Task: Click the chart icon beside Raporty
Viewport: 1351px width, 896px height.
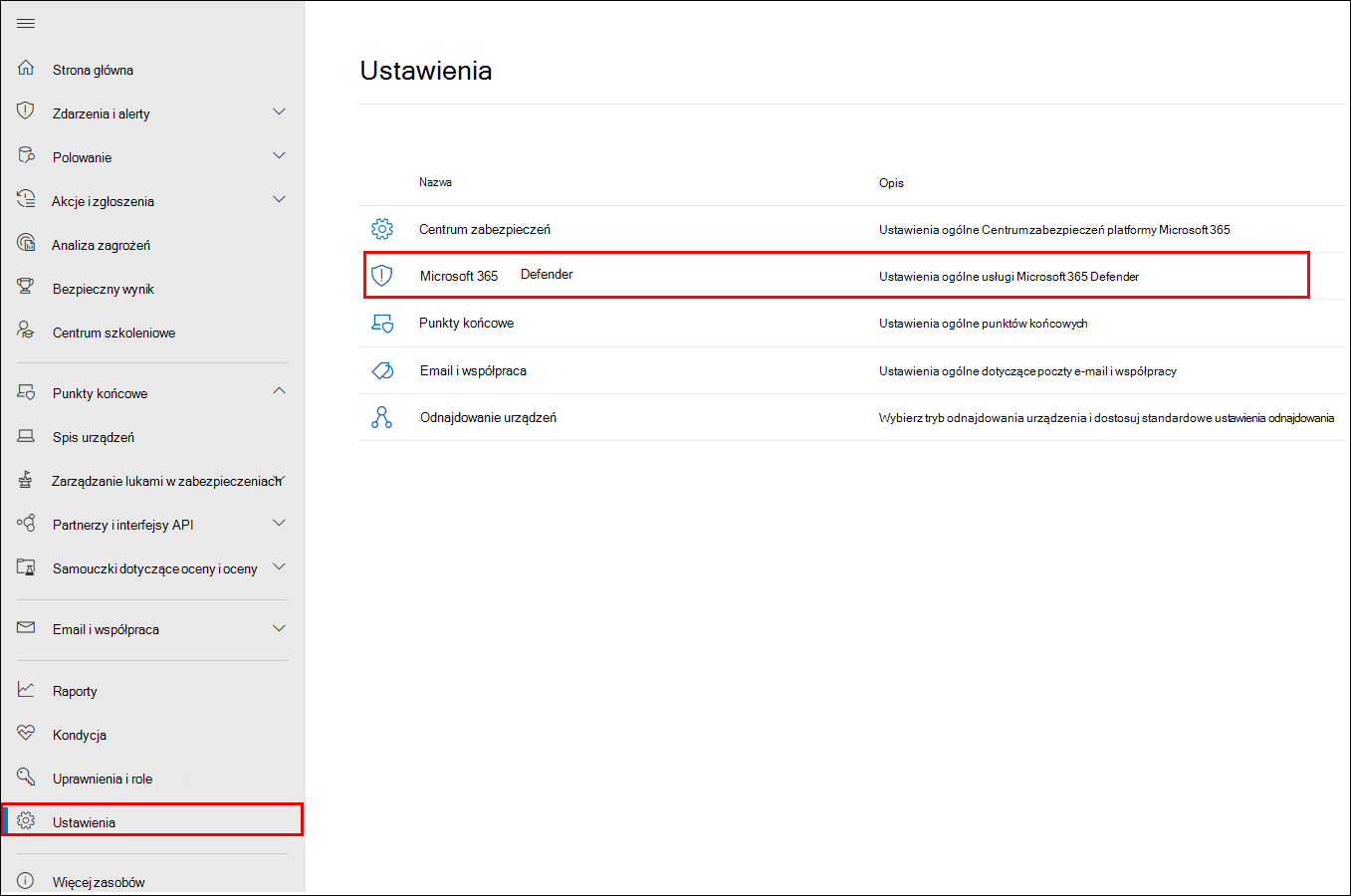Action: point(26,689)
